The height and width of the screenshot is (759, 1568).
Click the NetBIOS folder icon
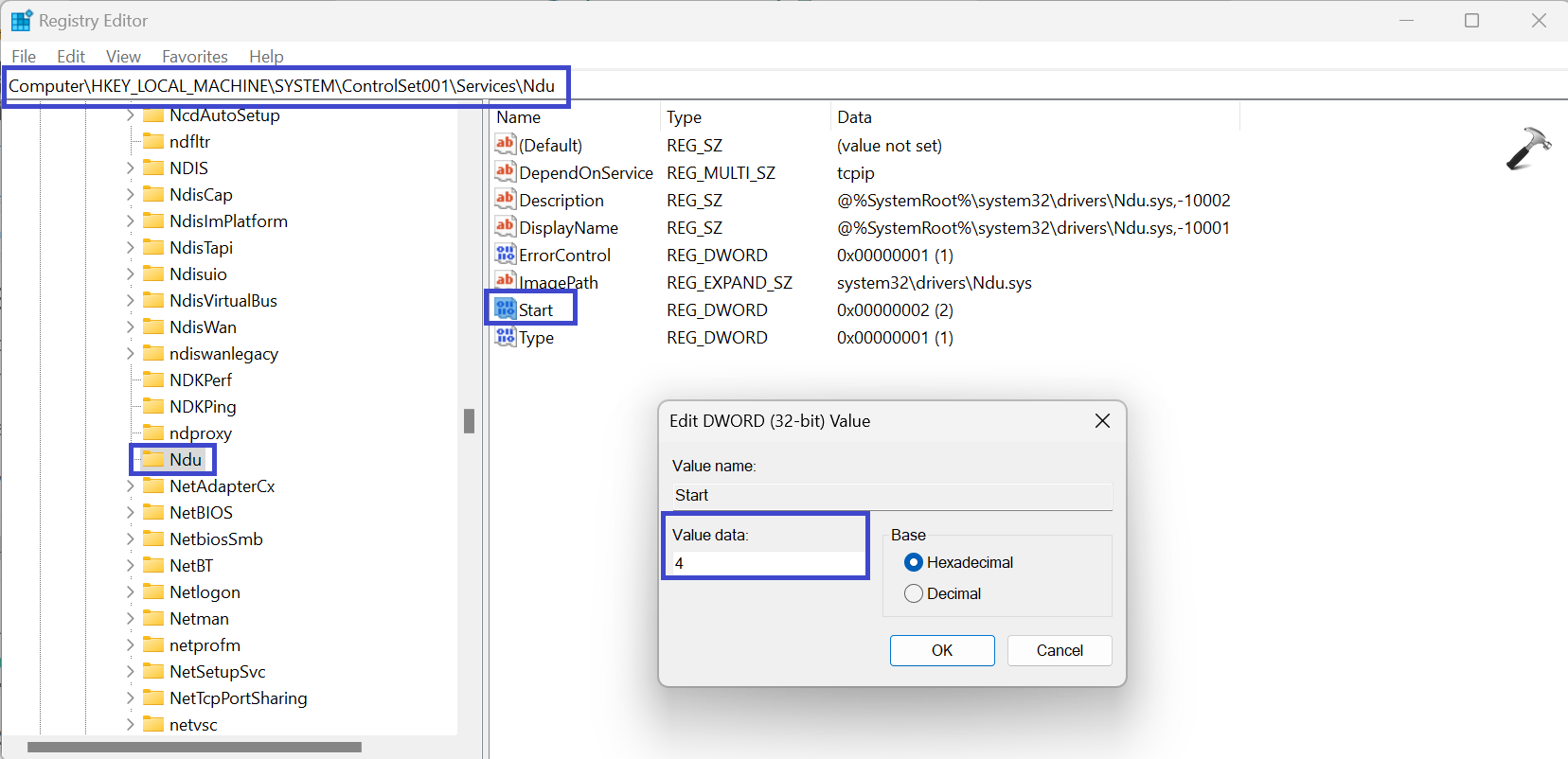pyautogui.click(x=153, y=513)
